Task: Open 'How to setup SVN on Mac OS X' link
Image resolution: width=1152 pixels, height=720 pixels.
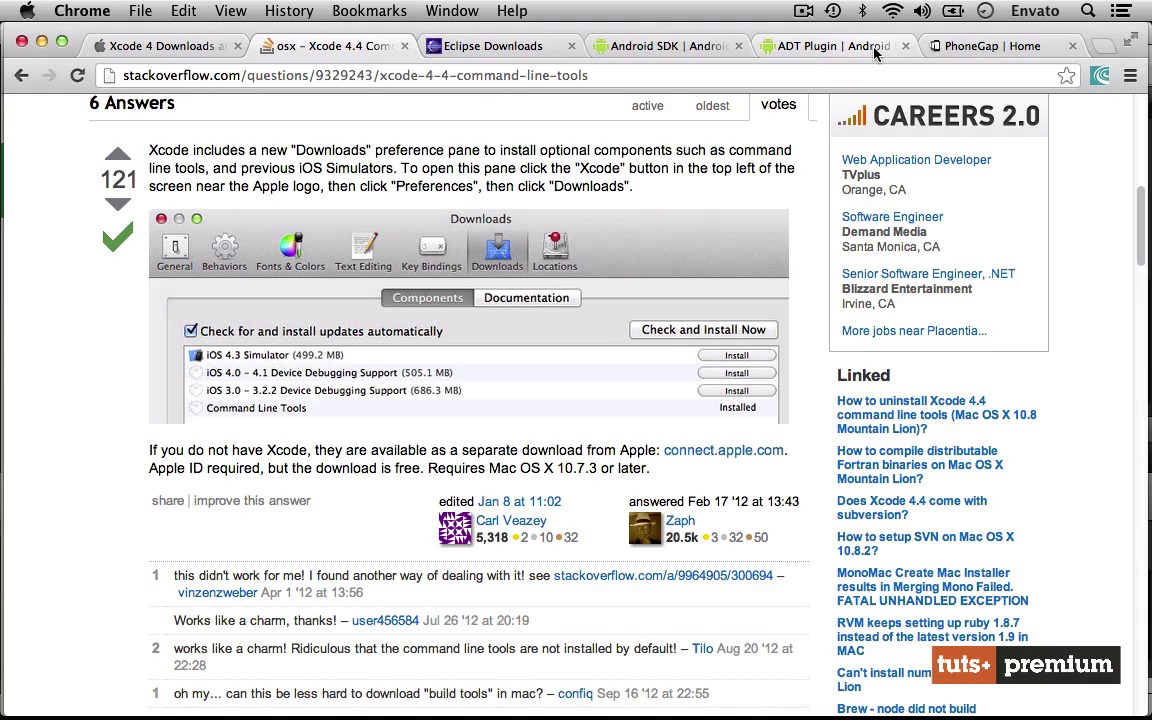Action: coord(925,544)
